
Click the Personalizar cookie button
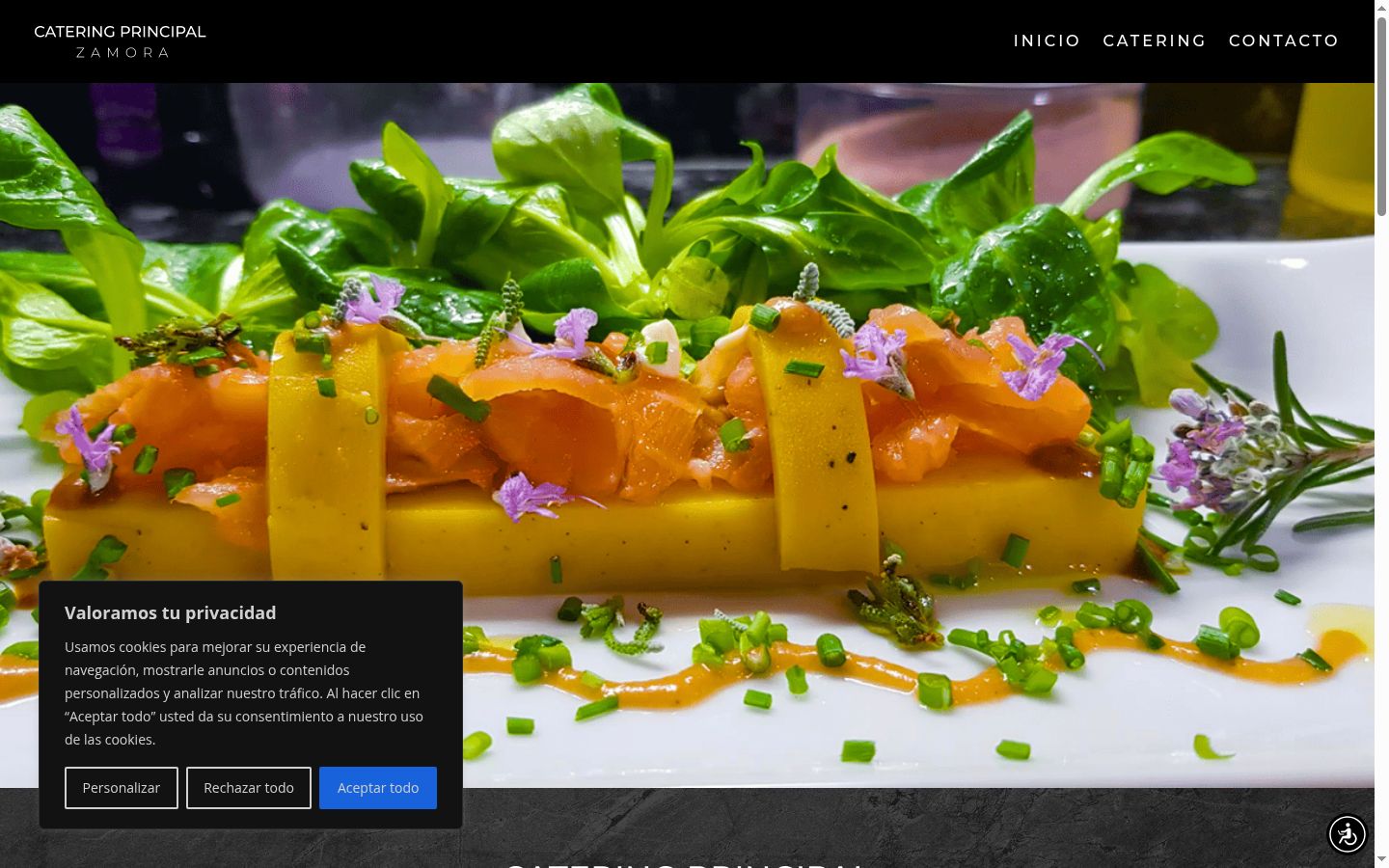point(122,788)
